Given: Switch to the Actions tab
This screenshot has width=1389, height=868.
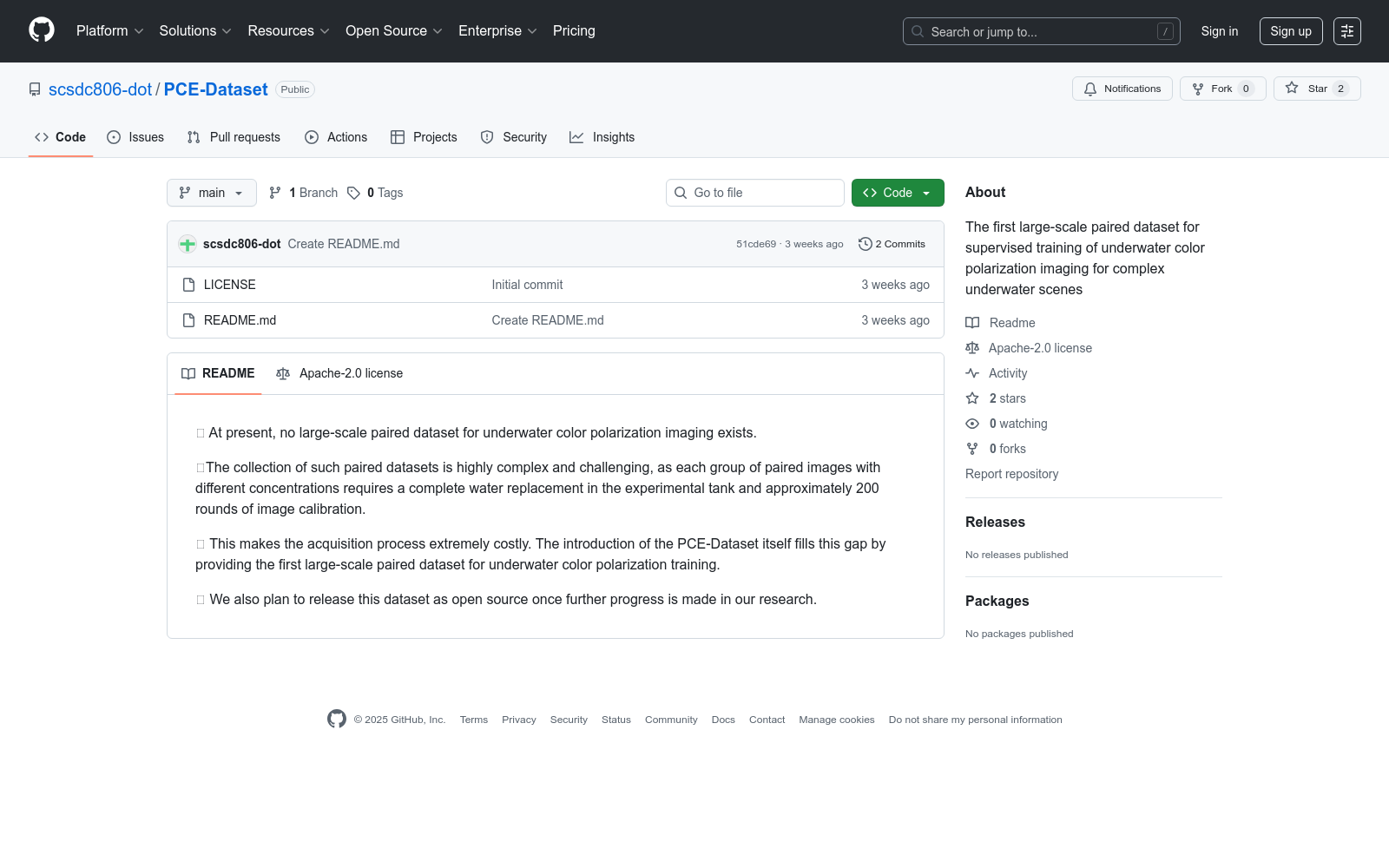Looking at the screenshot, I should click(336, 137).
